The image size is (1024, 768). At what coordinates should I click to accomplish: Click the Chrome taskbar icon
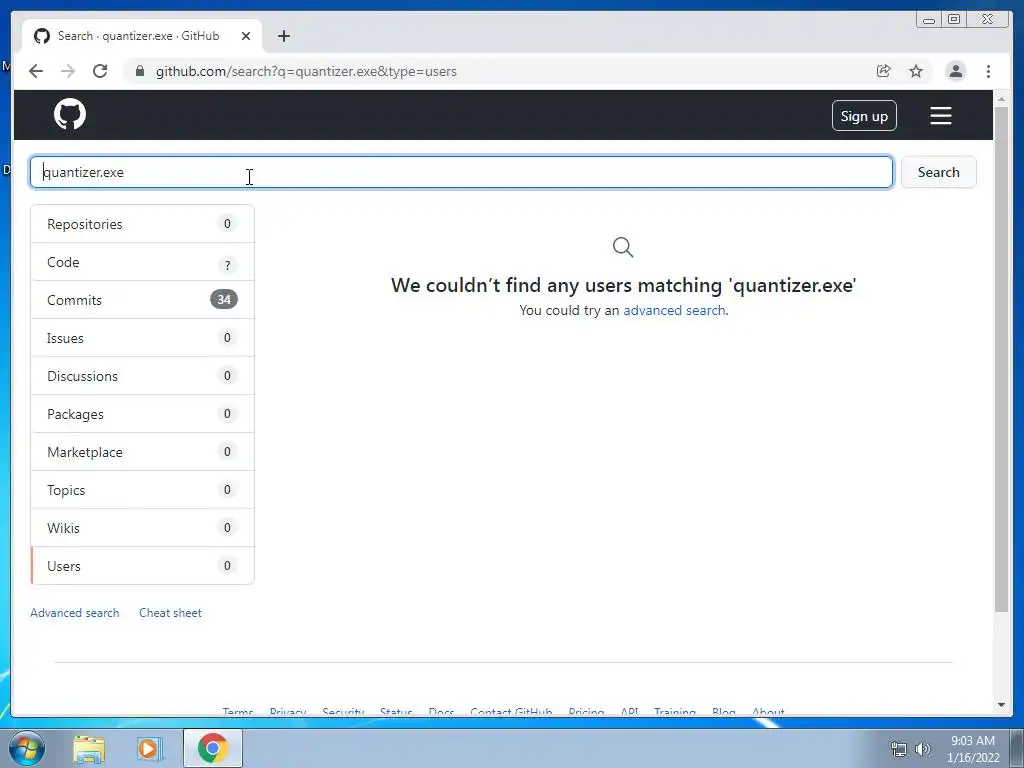213,748
